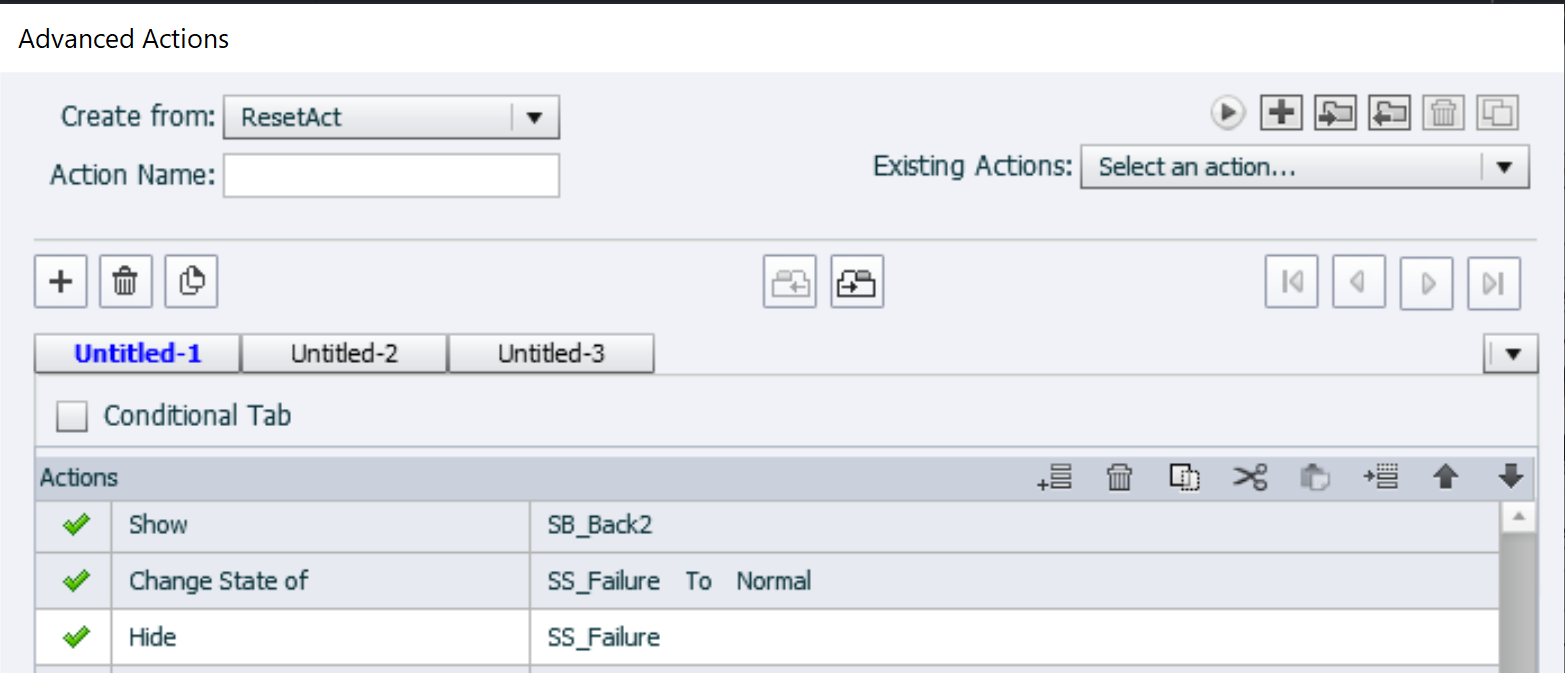The image size is (1565, 673).
Task: Switch to the Untitled-2 tab
Action: tap(344, 354)
